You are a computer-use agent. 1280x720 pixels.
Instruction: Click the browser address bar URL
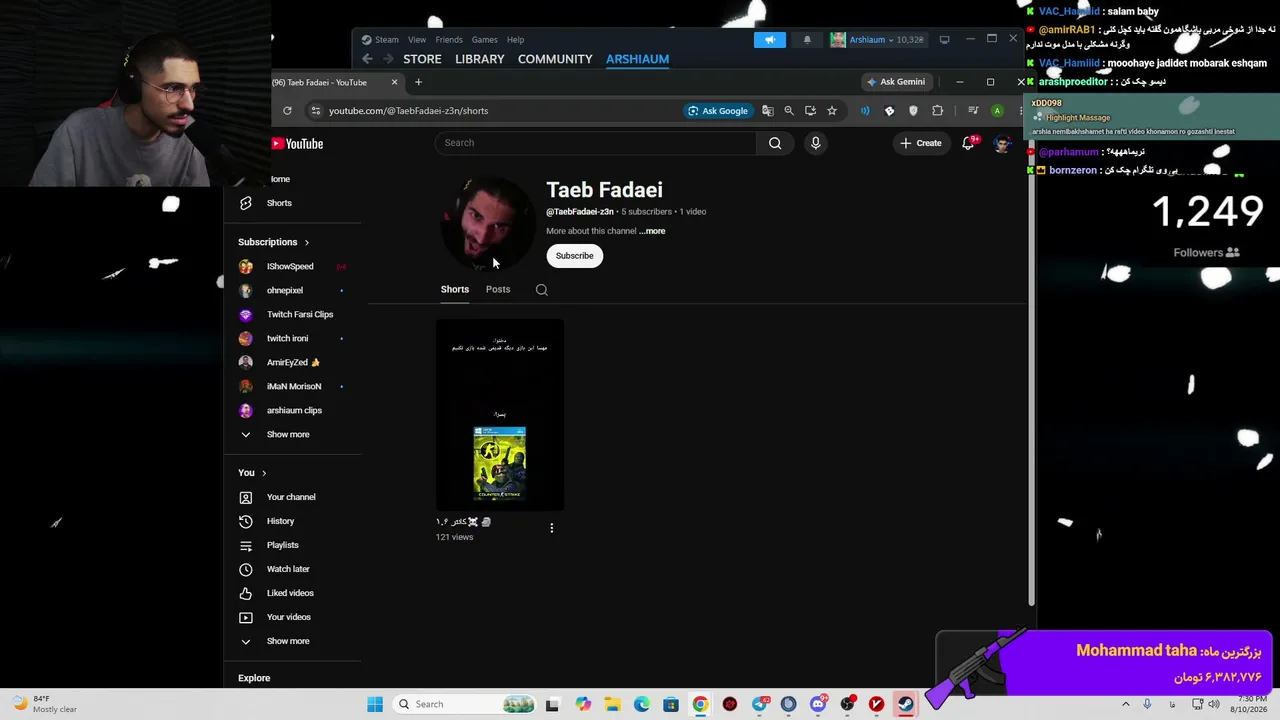point(408,111)
